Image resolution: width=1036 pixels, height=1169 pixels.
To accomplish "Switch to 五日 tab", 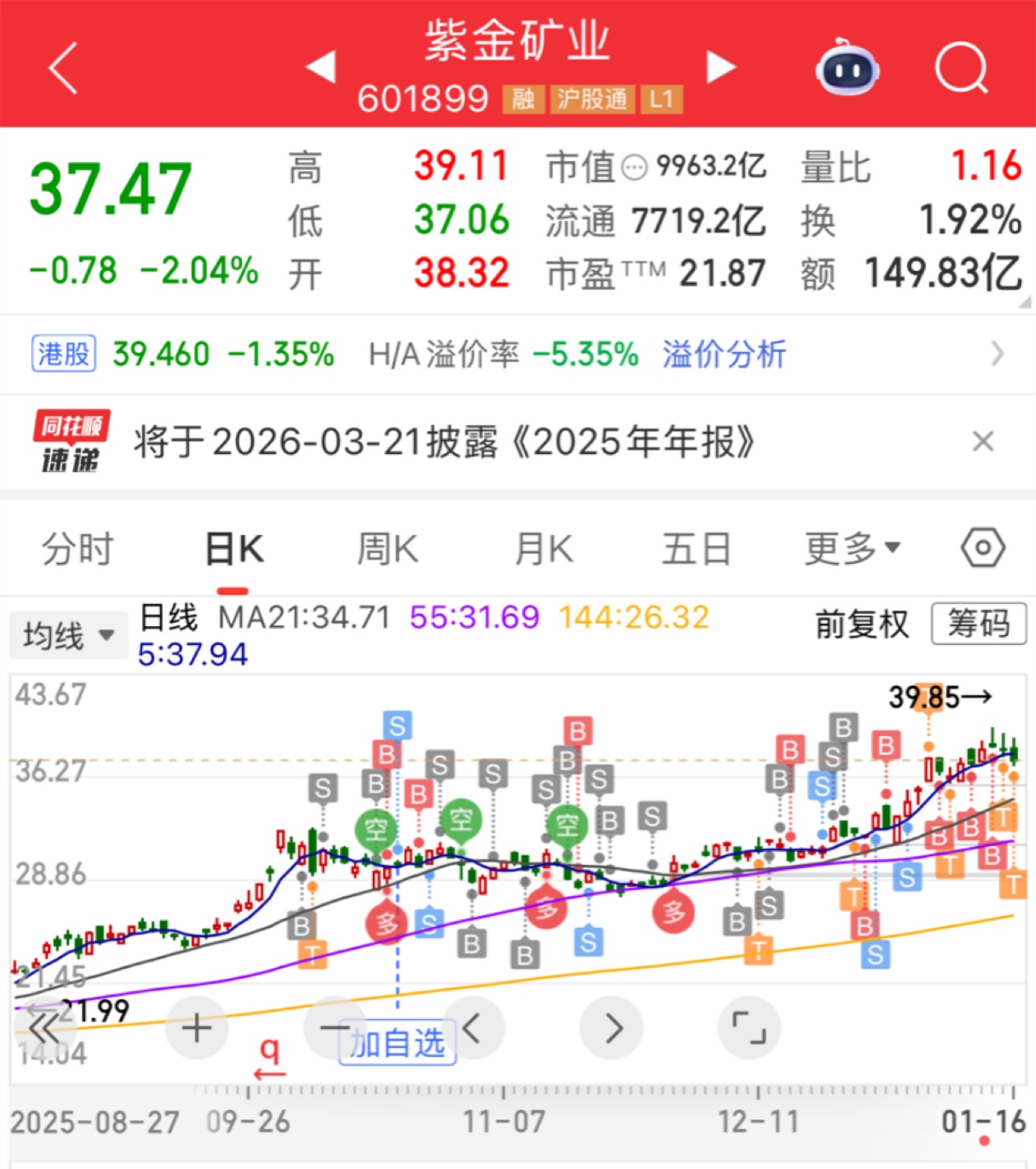I will coord(697,548).
